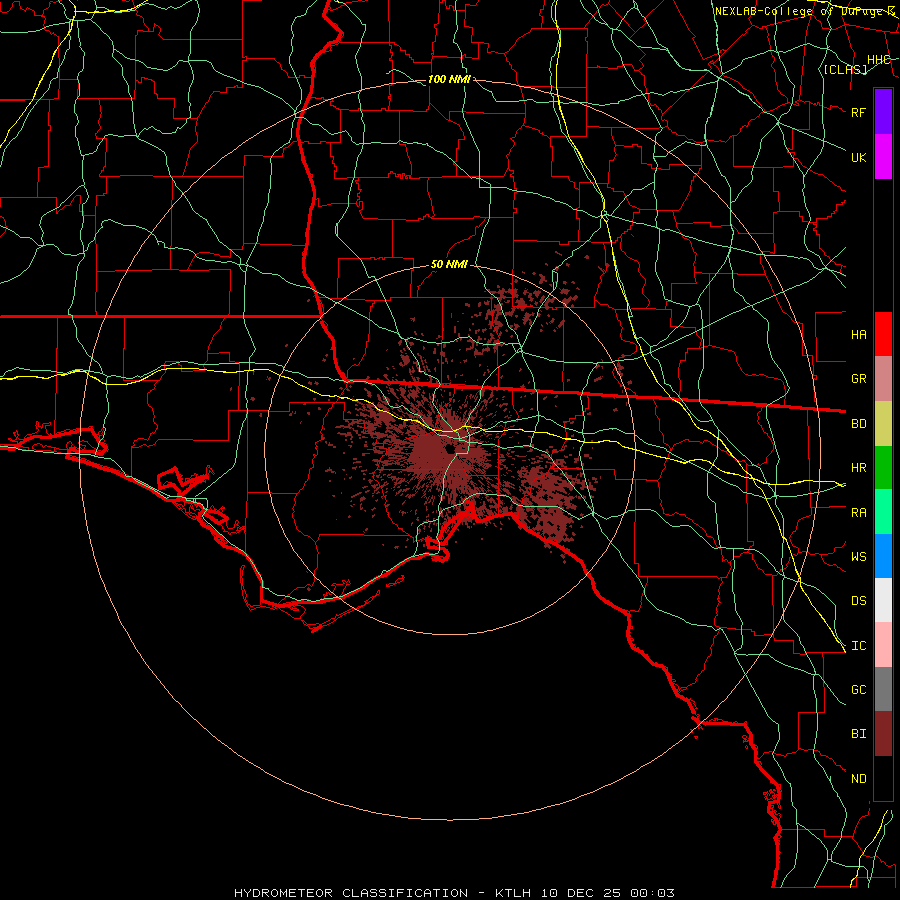The height and width of the screenshot is (900, 900).
Task: Click the RF purple legend swatch
Action: (x=883, y=112)
